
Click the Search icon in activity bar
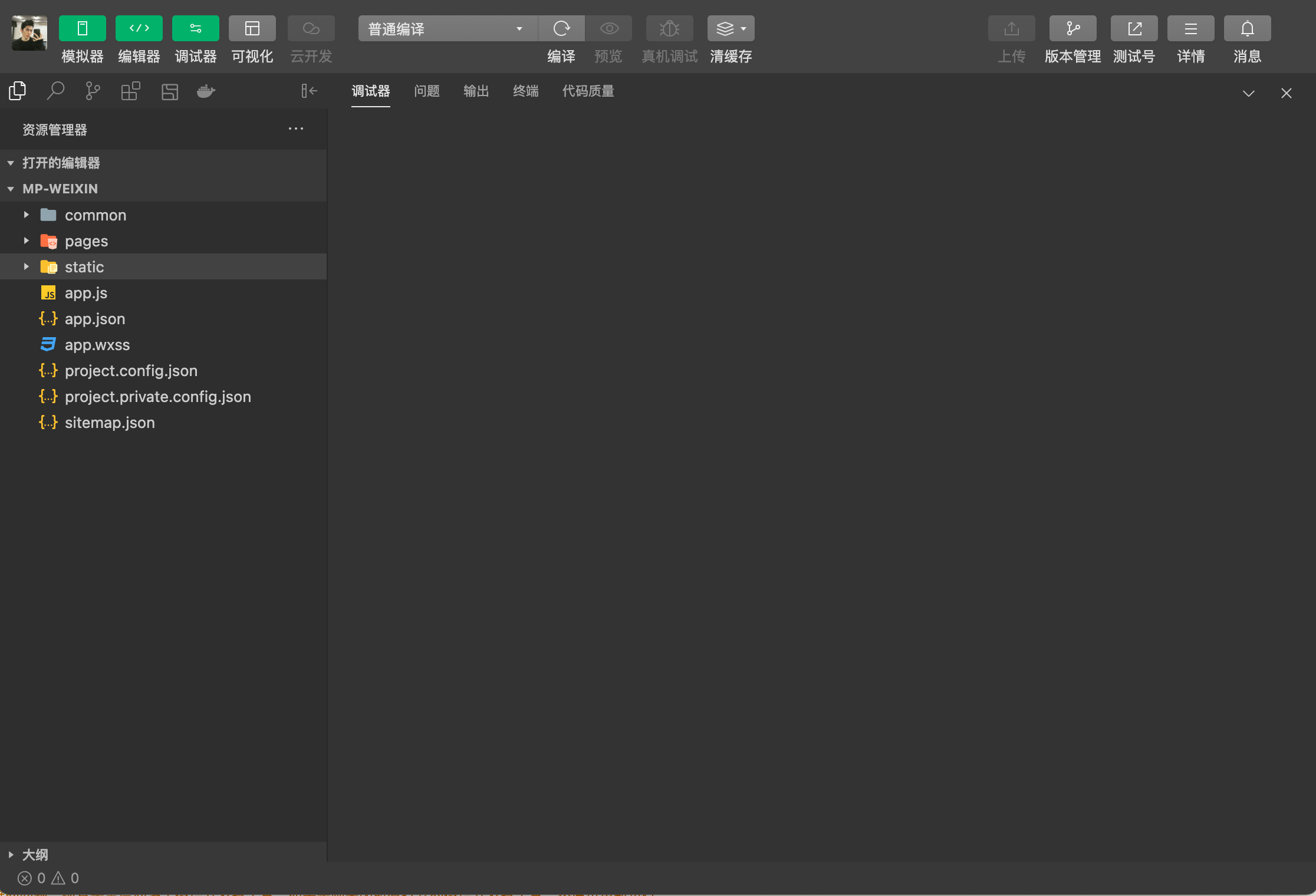point(55,91)
